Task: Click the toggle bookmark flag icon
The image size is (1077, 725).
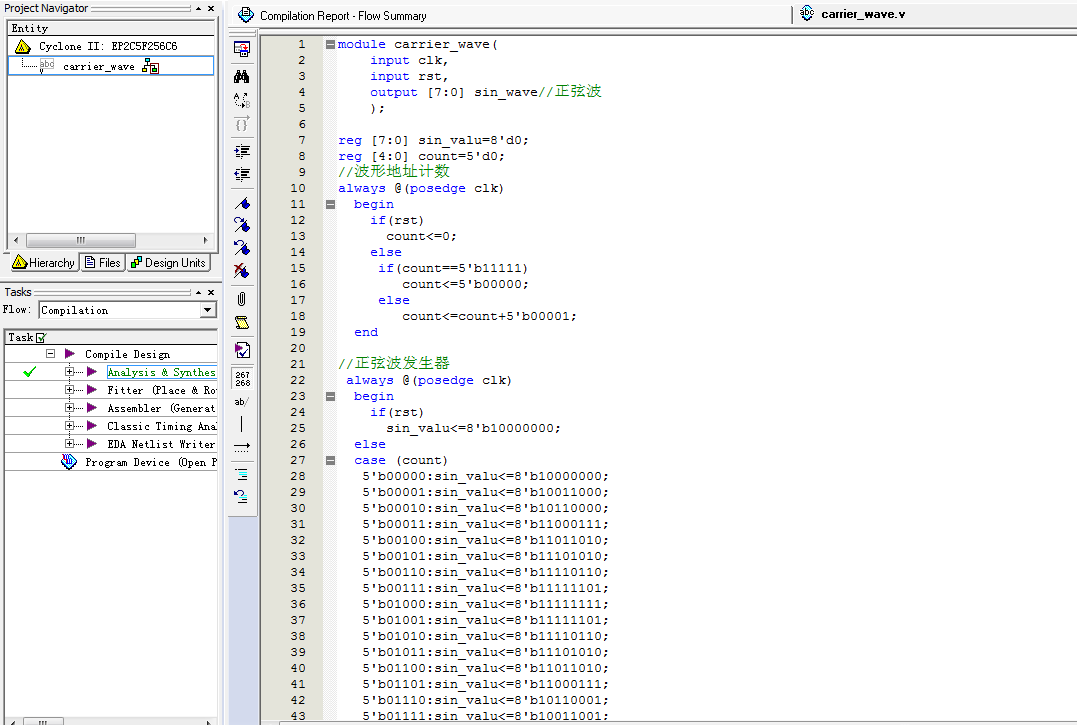Action: 241,203
